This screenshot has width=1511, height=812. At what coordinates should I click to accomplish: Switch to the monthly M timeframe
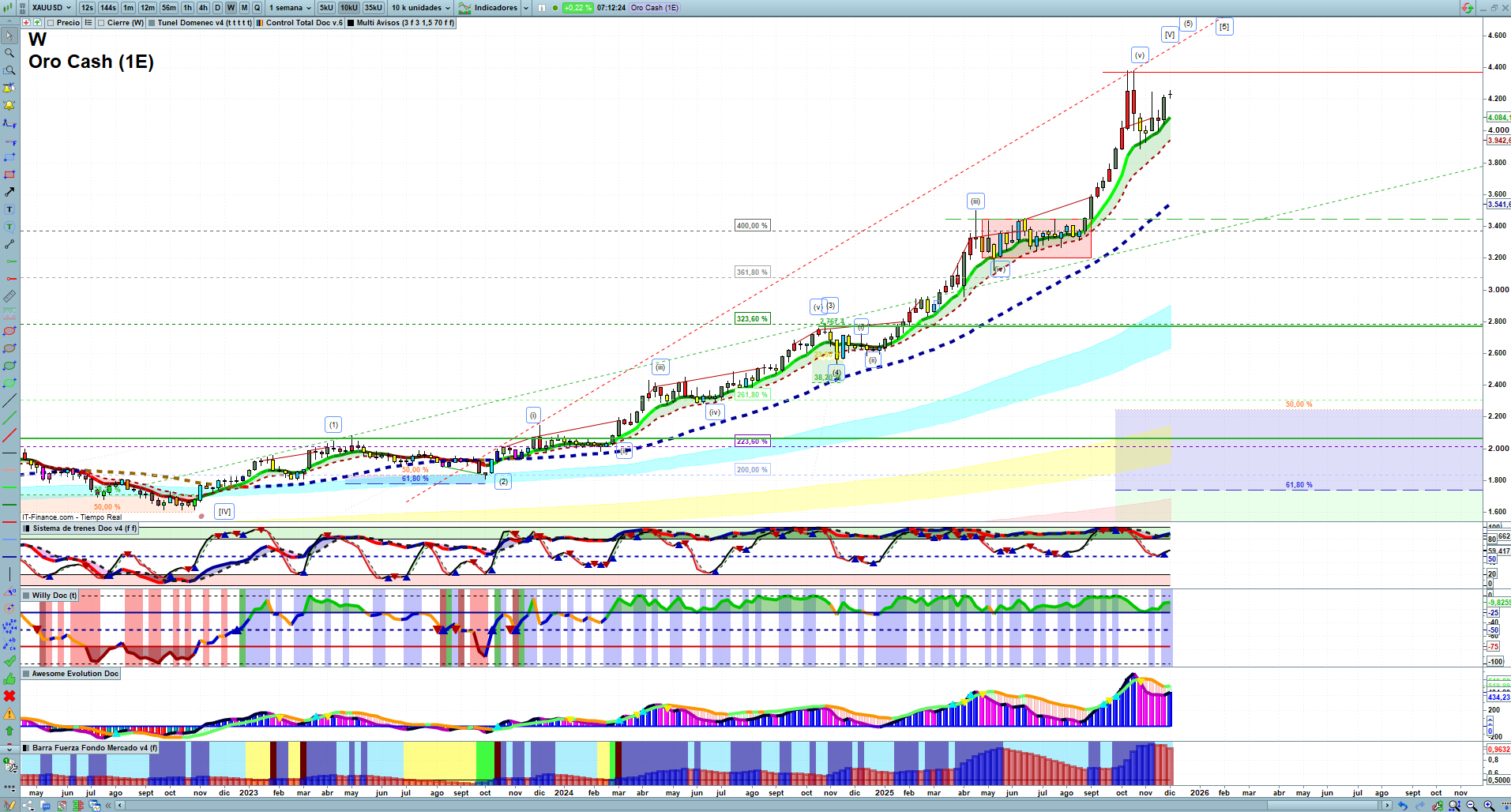coord(244,8)
